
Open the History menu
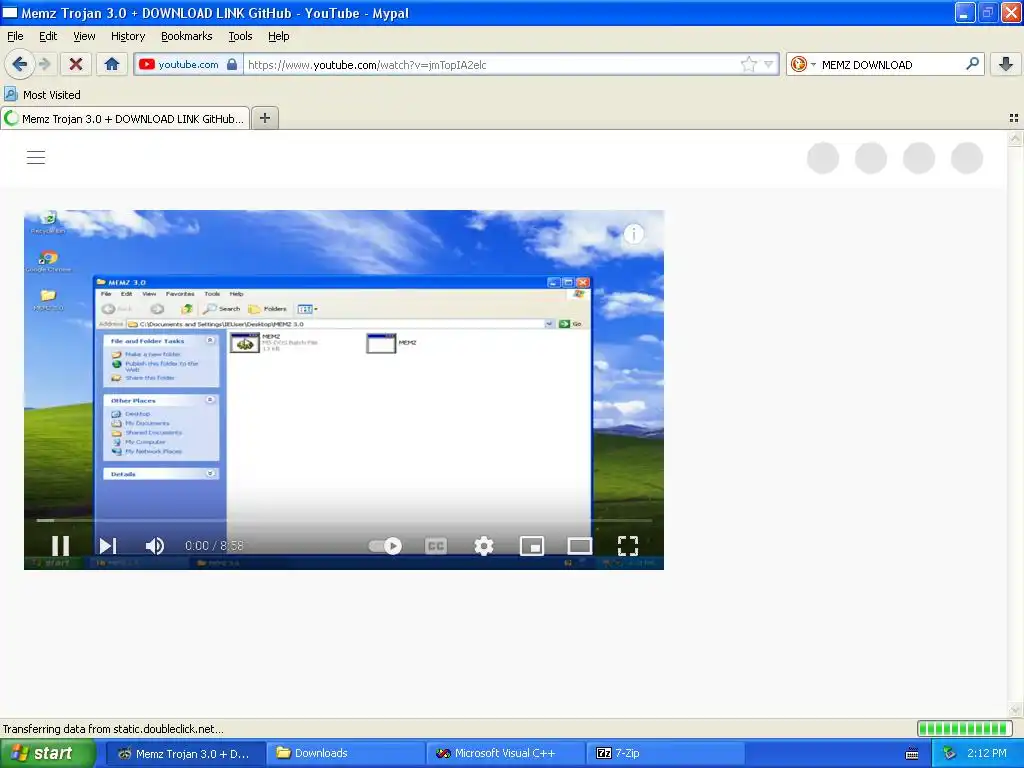pos(127,36)
